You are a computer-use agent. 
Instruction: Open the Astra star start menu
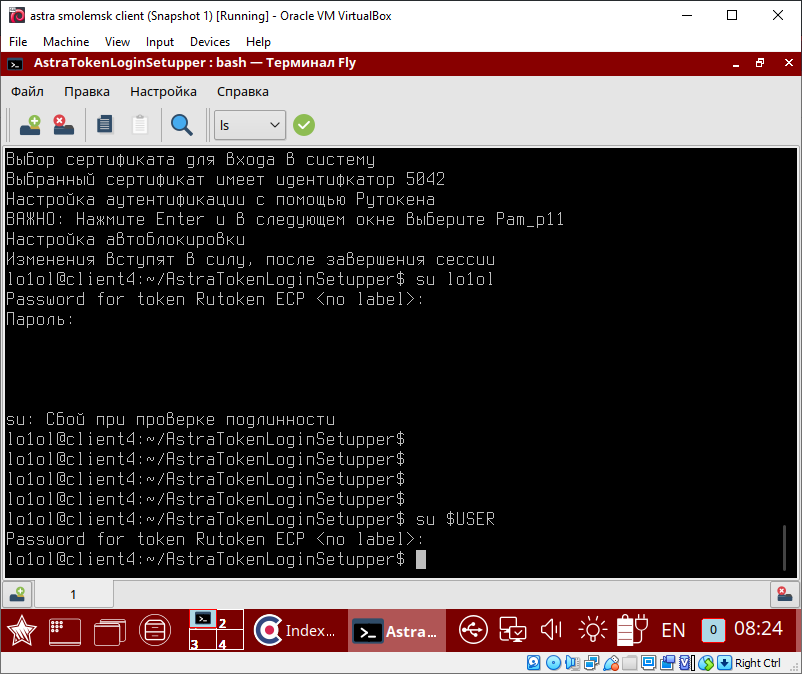(21, 631)
